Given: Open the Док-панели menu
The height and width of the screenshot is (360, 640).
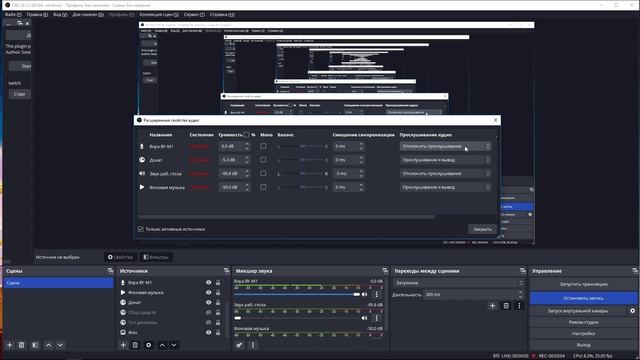Looking at the screenshot, I should coord(88,15).
